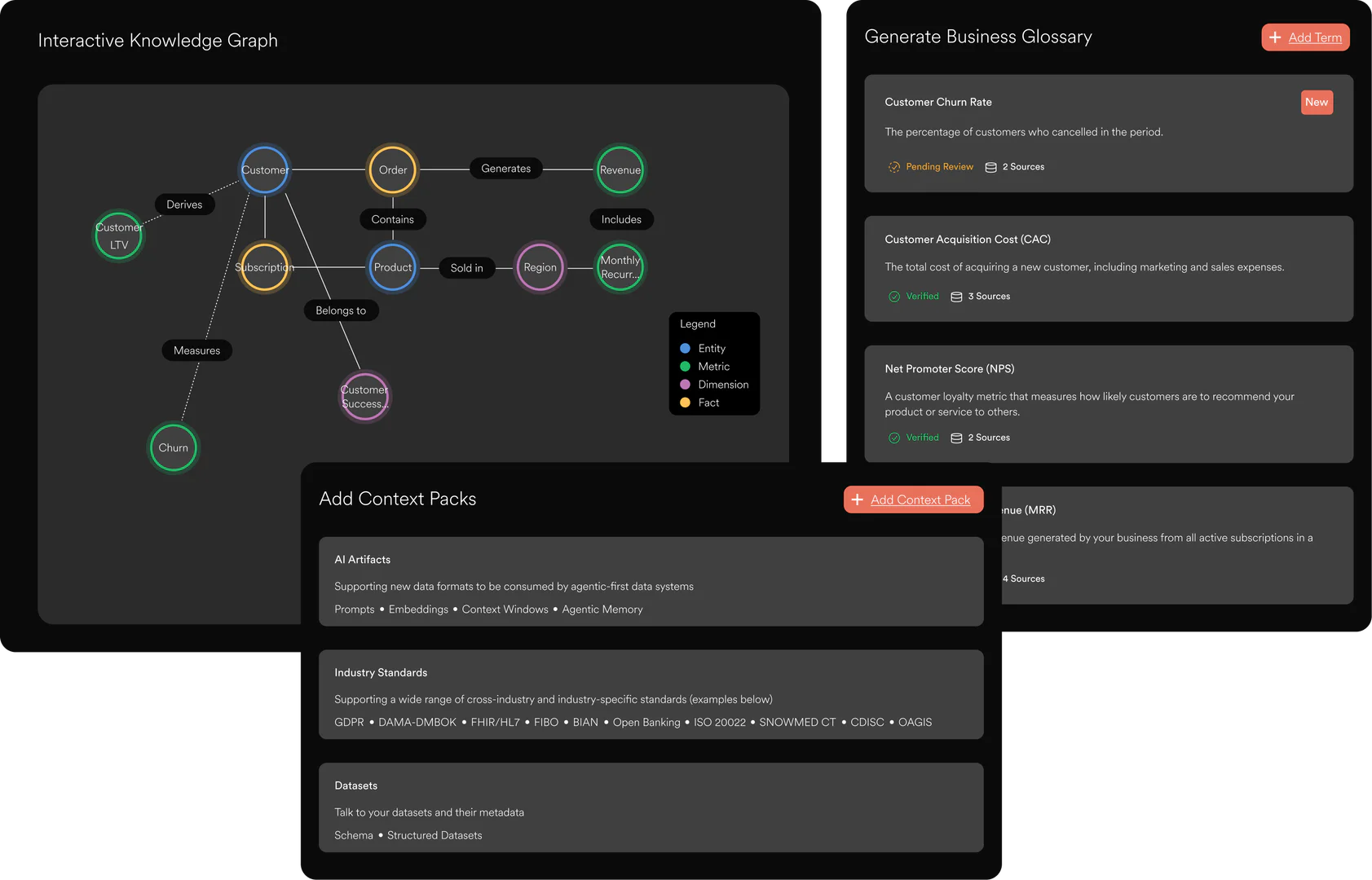Select the Churn metric node
Viewport: 1372px width, 880px height.
(x=173, y=447)
